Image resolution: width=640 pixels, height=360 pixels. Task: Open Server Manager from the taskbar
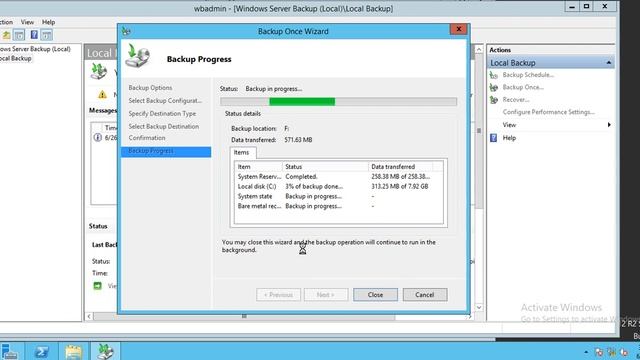(9, 351)
